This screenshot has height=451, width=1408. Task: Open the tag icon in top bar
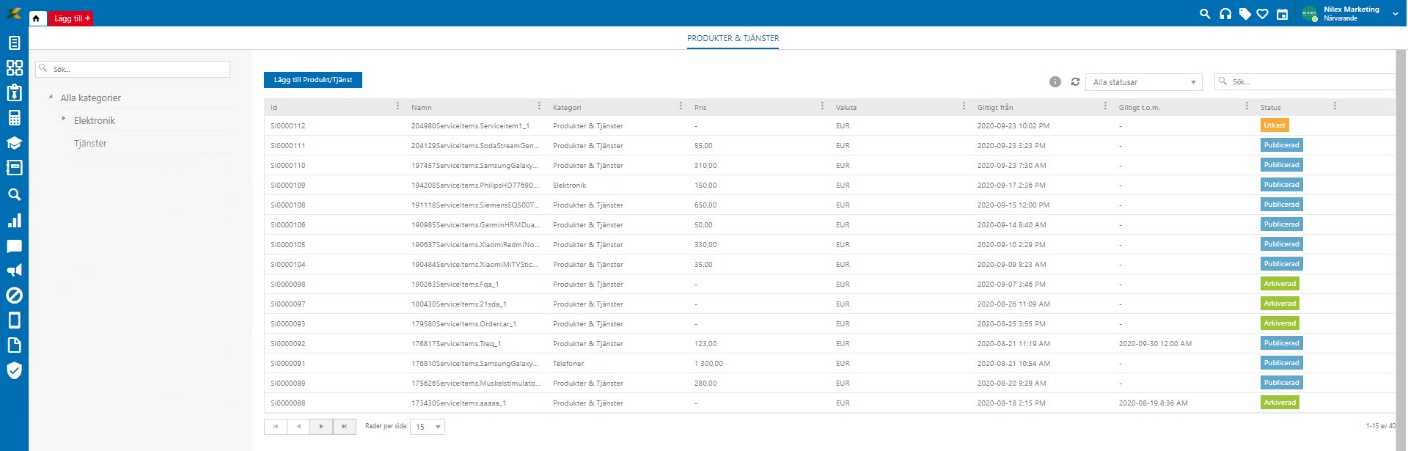coord(1244,14)
